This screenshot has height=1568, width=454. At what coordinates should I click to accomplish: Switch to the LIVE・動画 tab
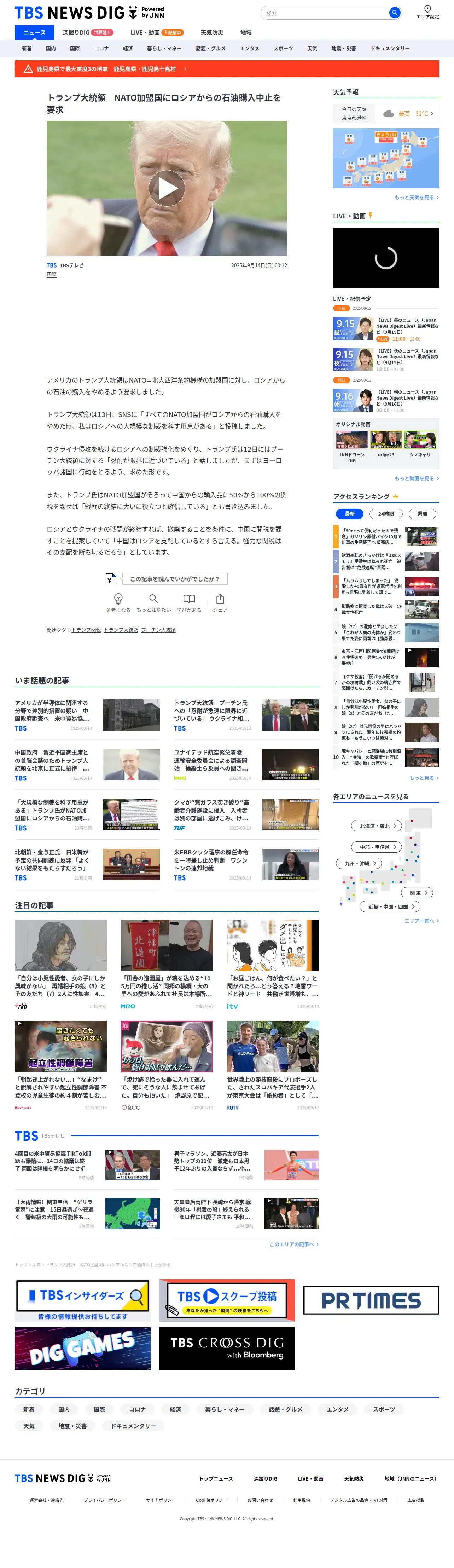[x=157, y=33]
